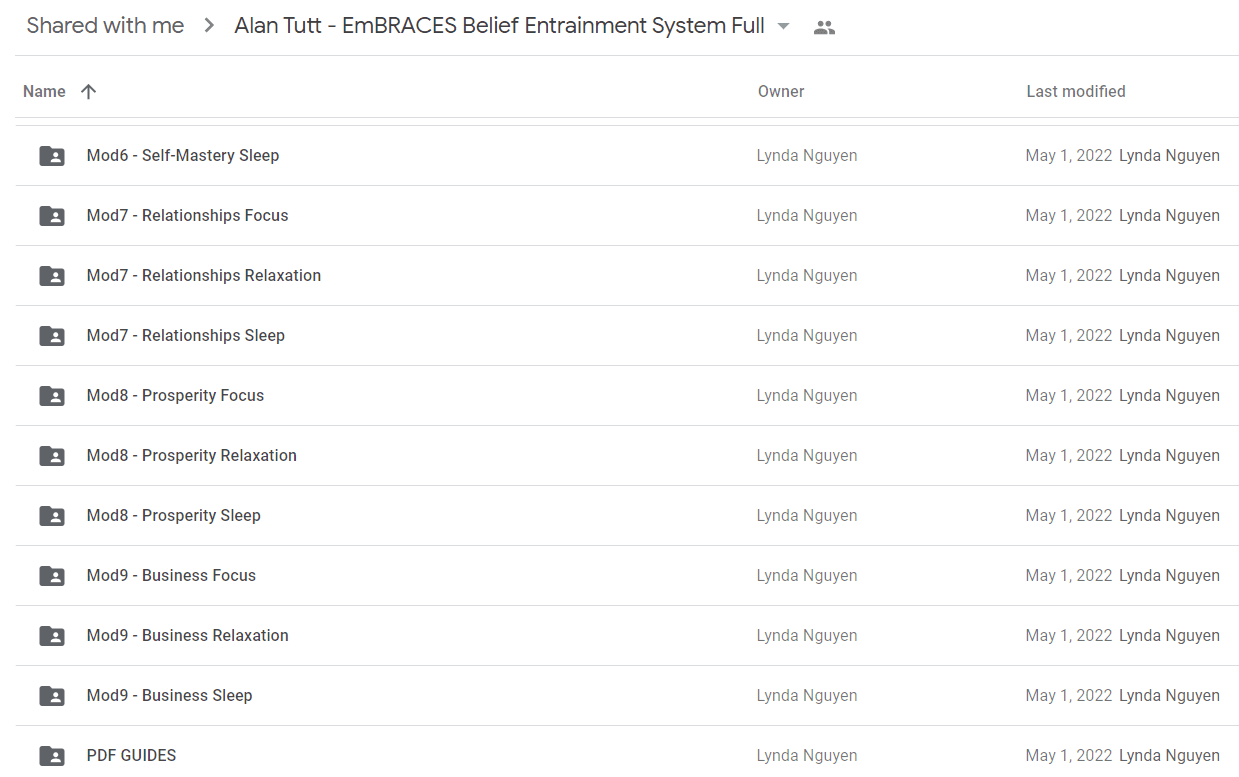Select Mod8 - Prosperity Relaxation folder name
This screenshot has height=777, width=1239.
click(192, 456)
